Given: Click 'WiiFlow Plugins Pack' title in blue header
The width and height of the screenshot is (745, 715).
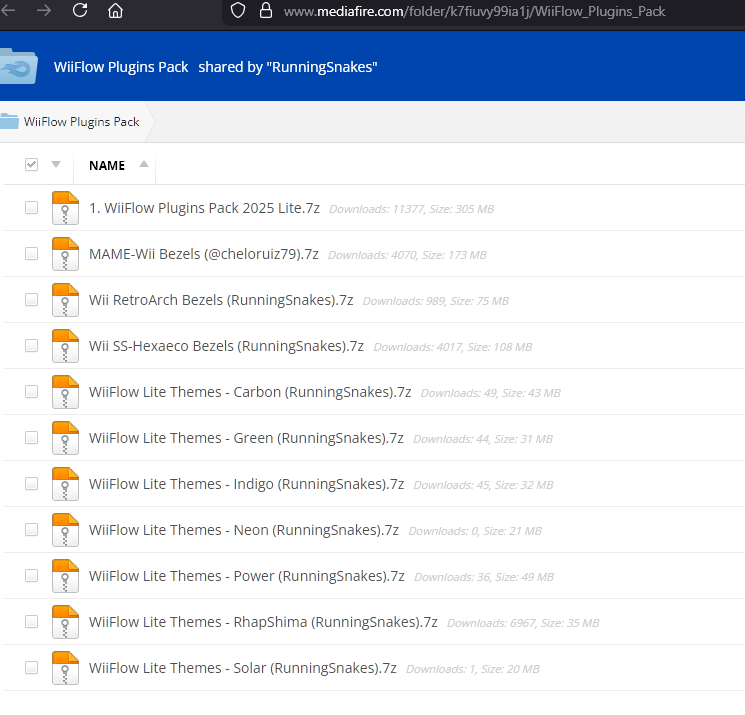Looking at the screenshot, I should point(121,67).
